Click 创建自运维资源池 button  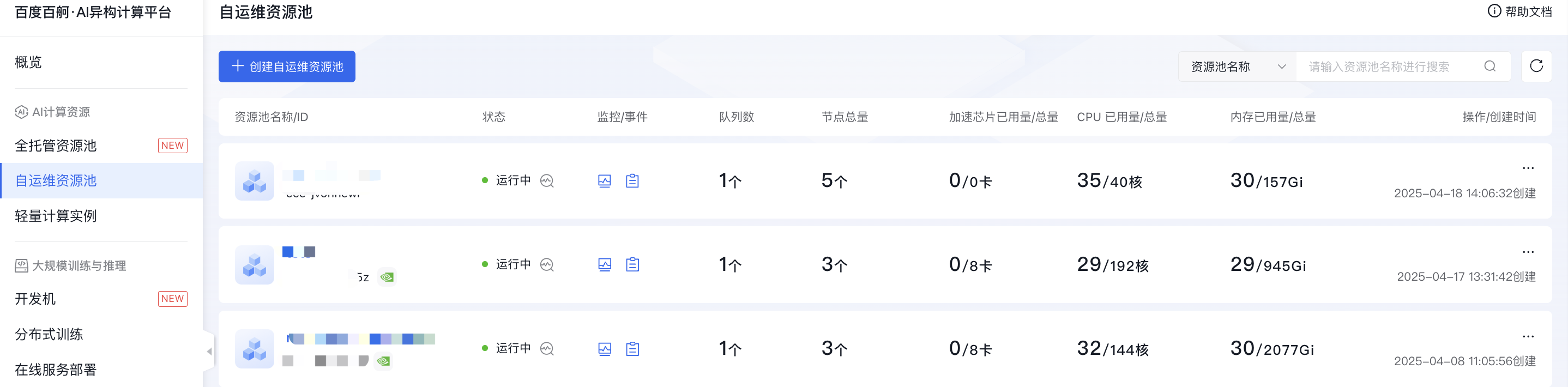287,66
